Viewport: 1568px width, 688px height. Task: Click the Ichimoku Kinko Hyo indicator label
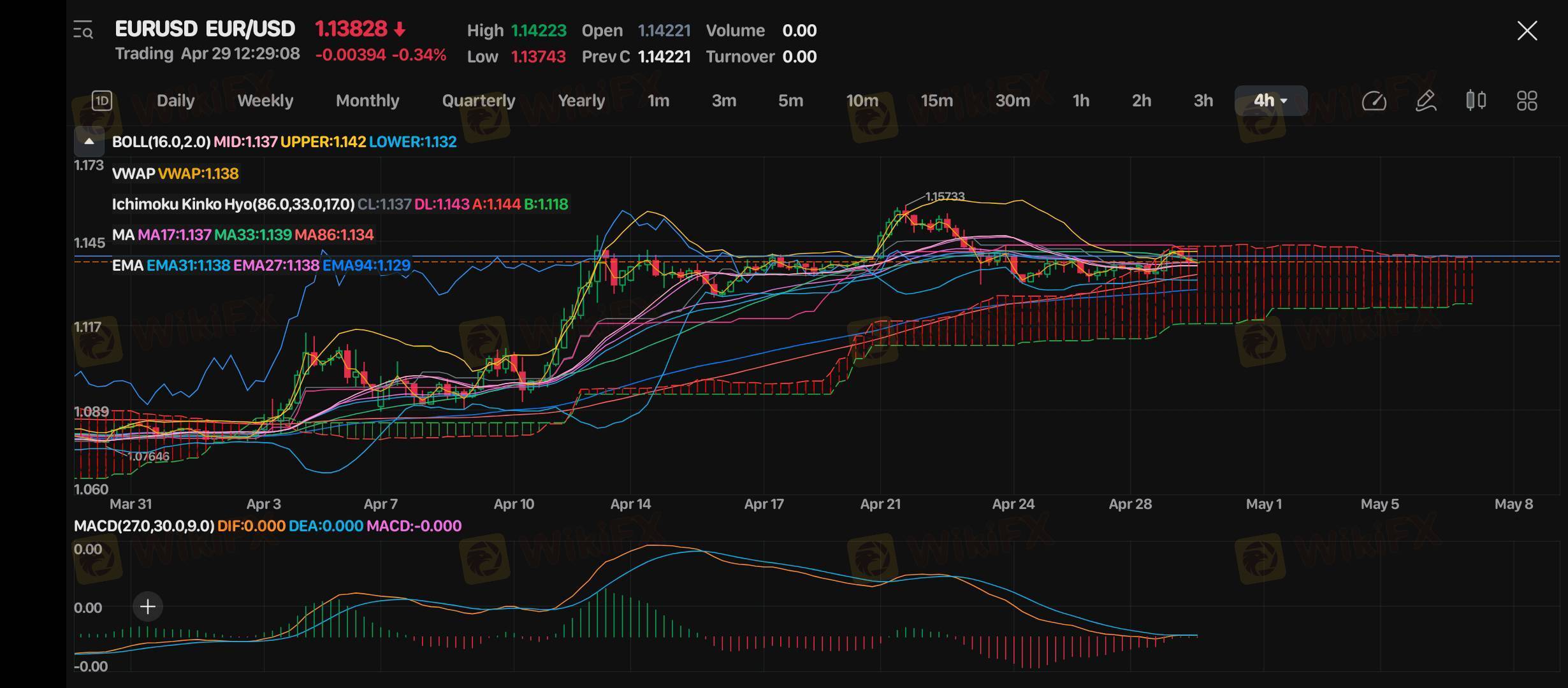pos(233,204)
